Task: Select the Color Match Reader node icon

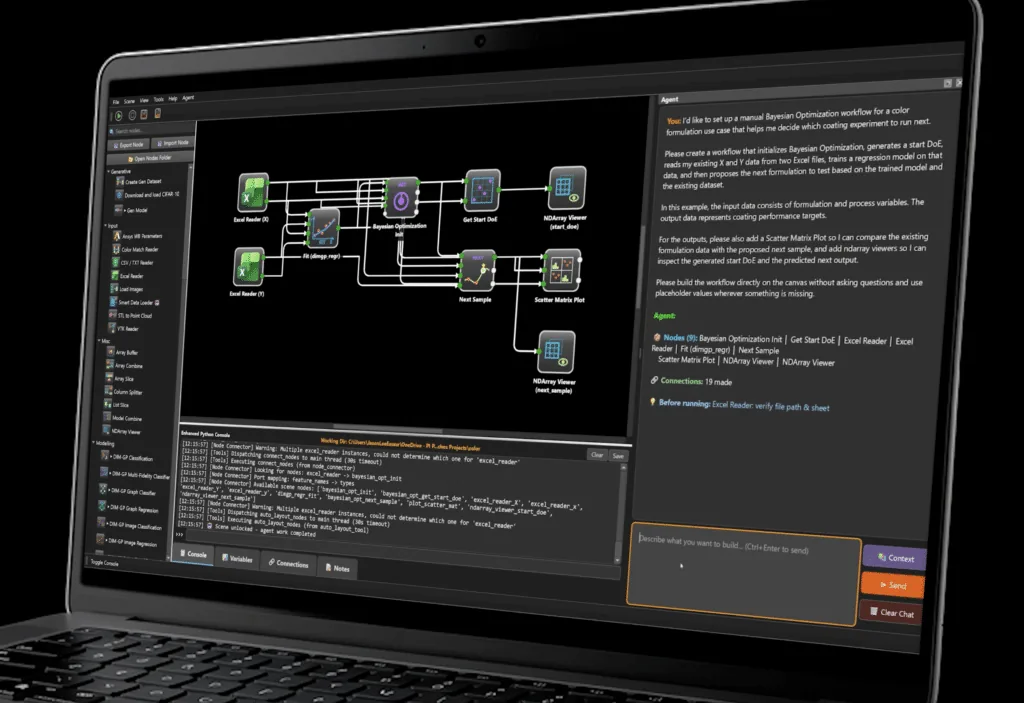Action: 117,250
